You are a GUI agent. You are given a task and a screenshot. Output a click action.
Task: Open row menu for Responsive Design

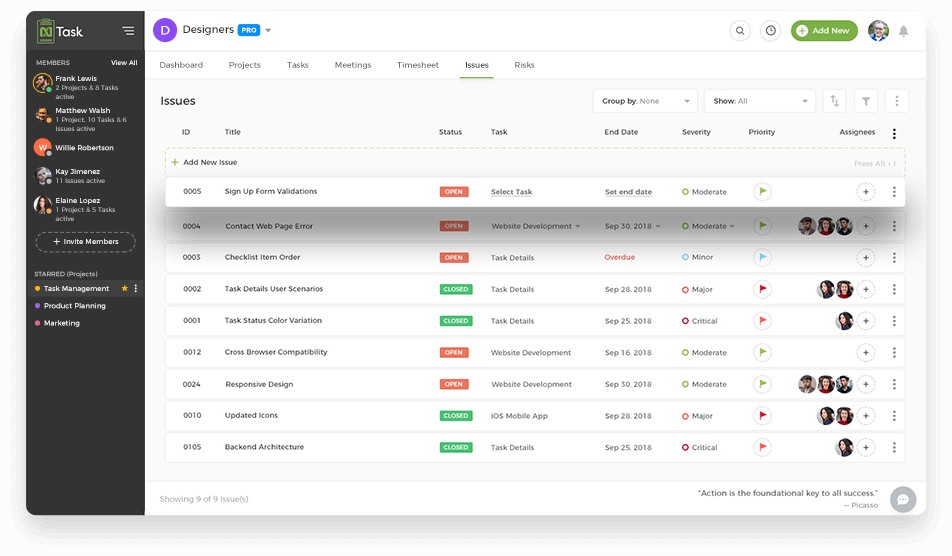tap(894, 384)
